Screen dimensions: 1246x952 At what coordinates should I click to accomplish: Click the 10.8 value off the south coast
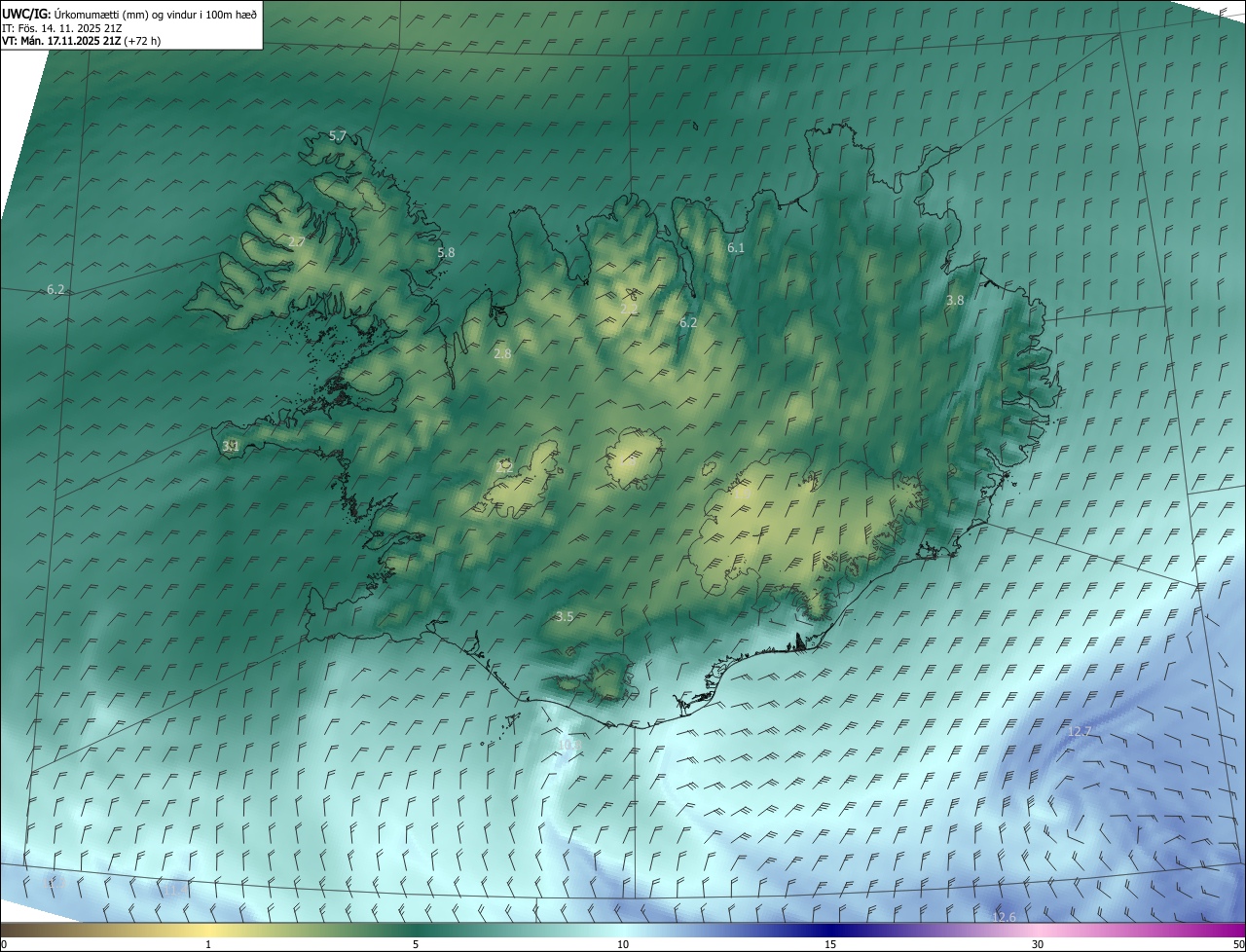tap(568, 746)
